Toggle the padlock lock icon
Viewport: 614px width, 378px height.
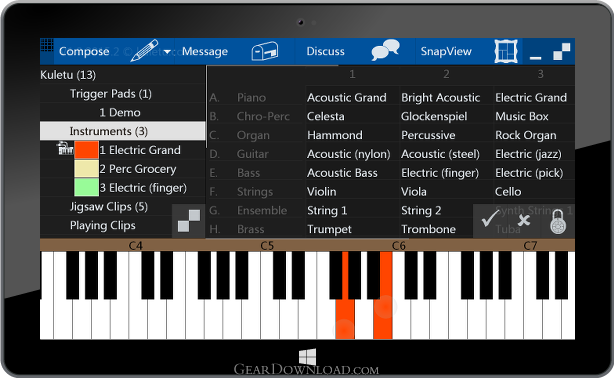tap(558, 222)
